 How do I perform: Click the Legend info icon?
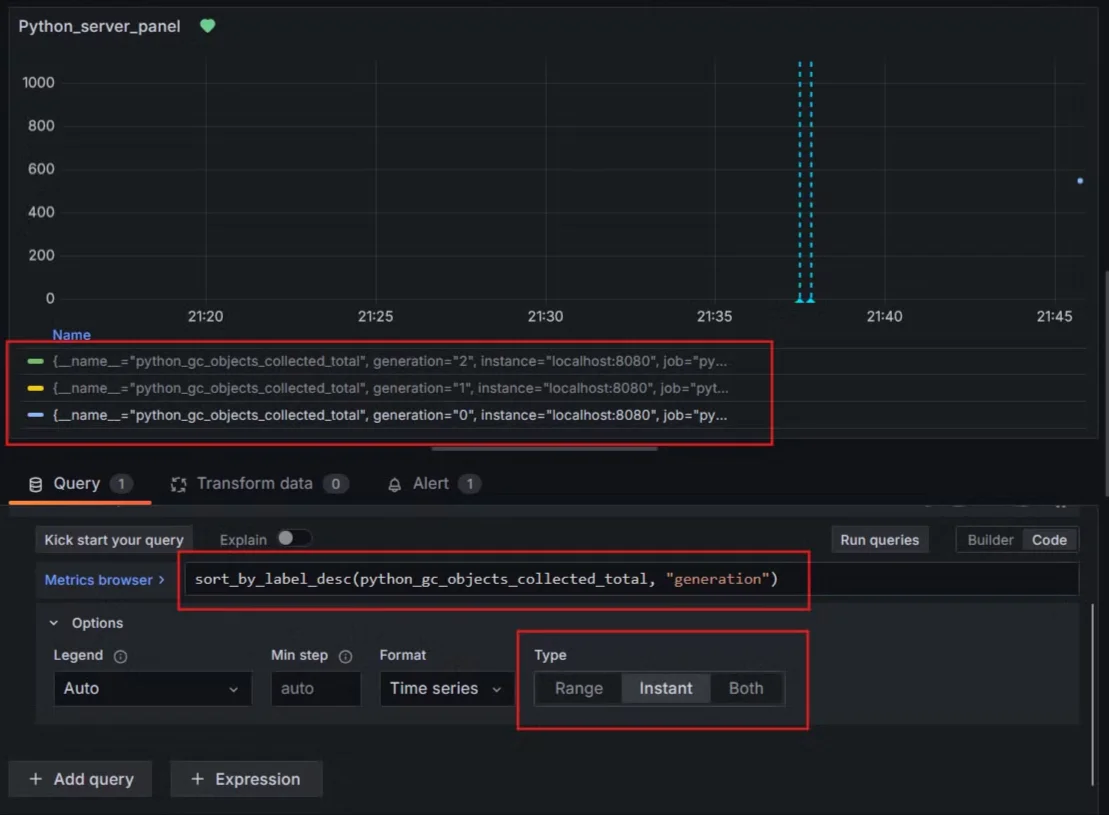click(120, 657)
